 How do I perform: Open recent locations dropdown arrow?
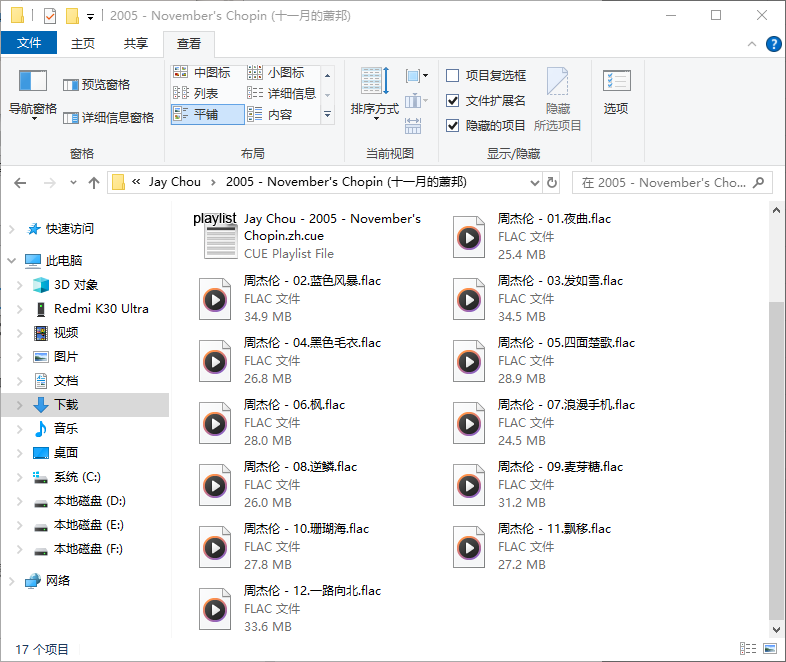pyautogui.click(x=73, y=182)
